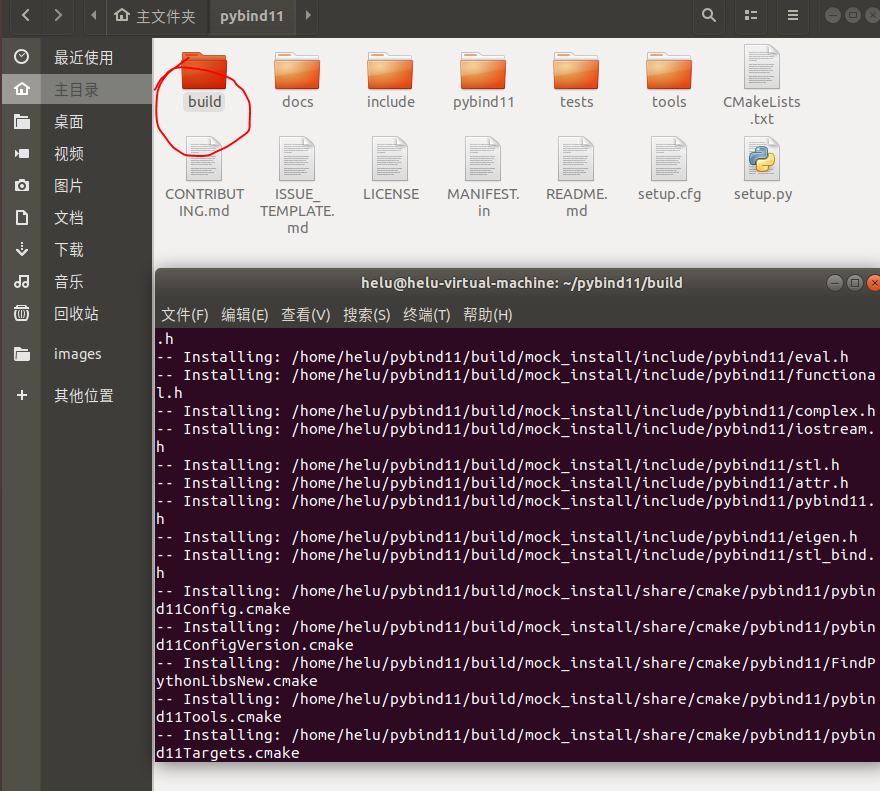Select the build folder

pos(204,81)
